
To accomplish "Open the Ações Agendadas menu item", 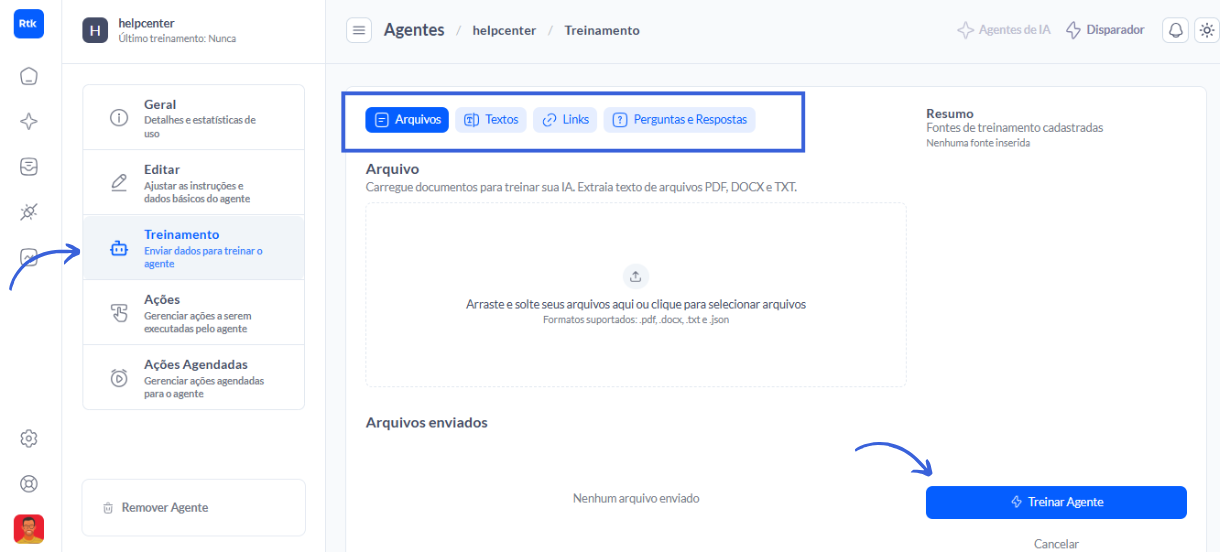I will click(x=193, y=377).
